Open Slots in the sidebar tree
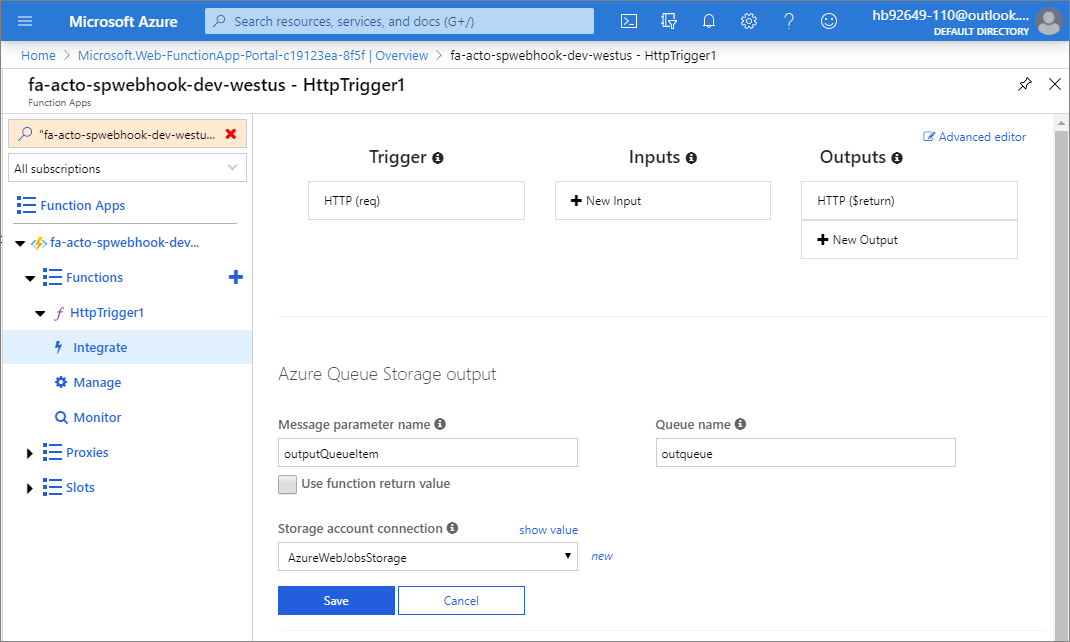Viewport: 1070px width, 642px height. click(80, 487)
